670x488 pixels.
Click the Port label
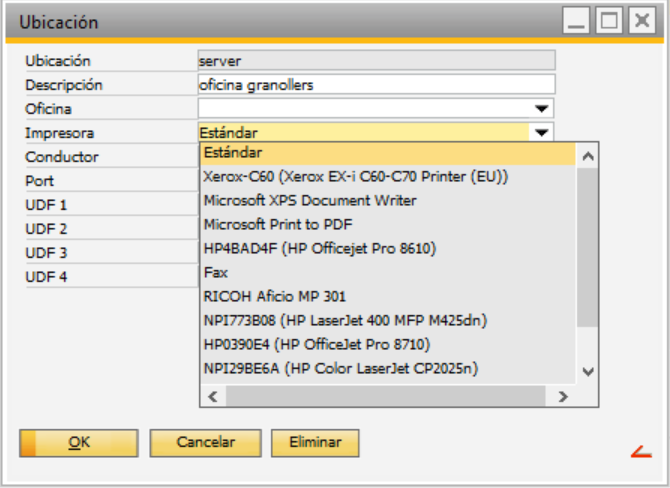[x=39, y=181]
